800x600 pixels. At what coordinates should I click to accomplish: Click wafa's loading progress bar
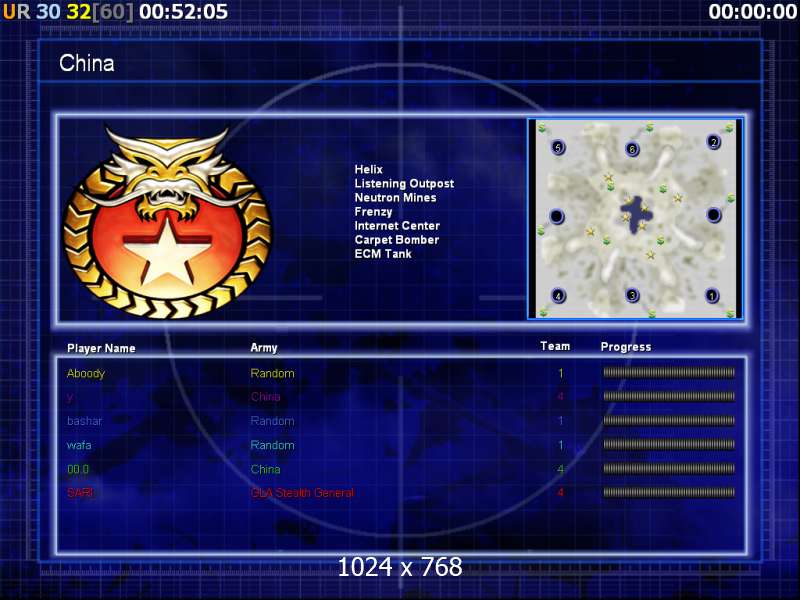tap(669, 444)
